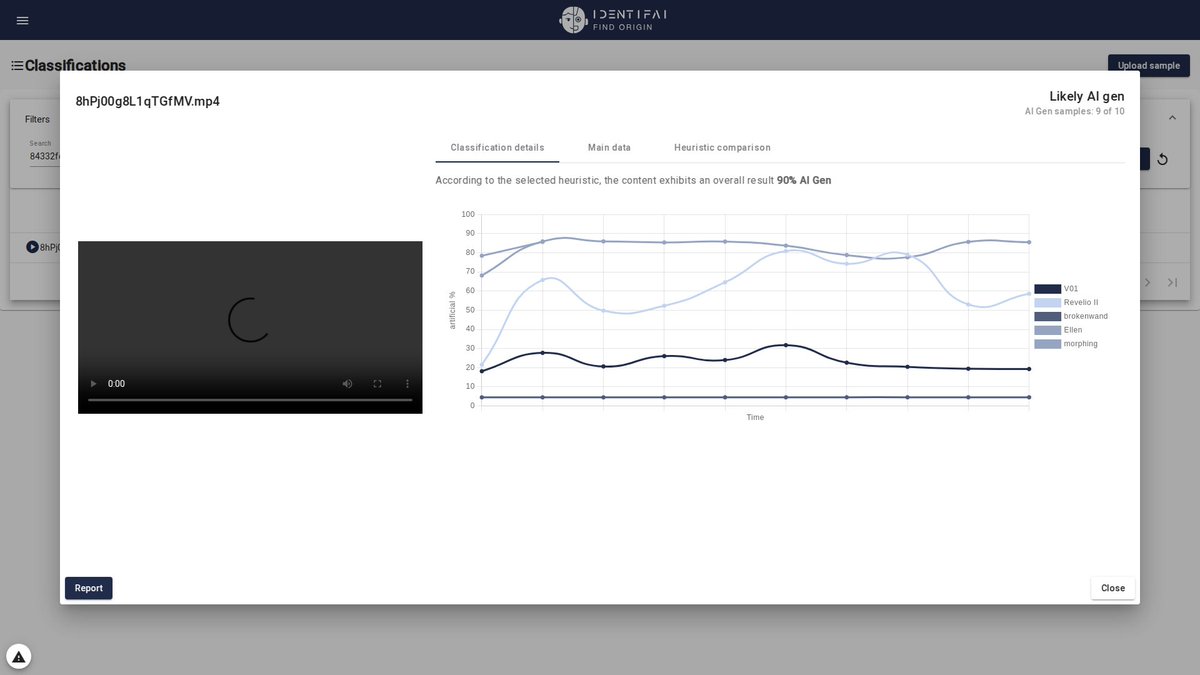Viewport: 1200px width, 675px height.
Task: Mute the video player audio
Action: 347,383
